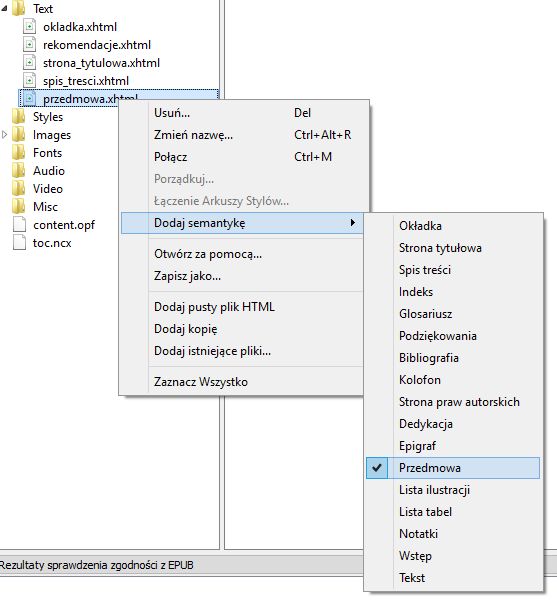The height and width of the screenshot is (602, 557).
Task: Click the Styles folder icon
Action: tap(18, 117)
